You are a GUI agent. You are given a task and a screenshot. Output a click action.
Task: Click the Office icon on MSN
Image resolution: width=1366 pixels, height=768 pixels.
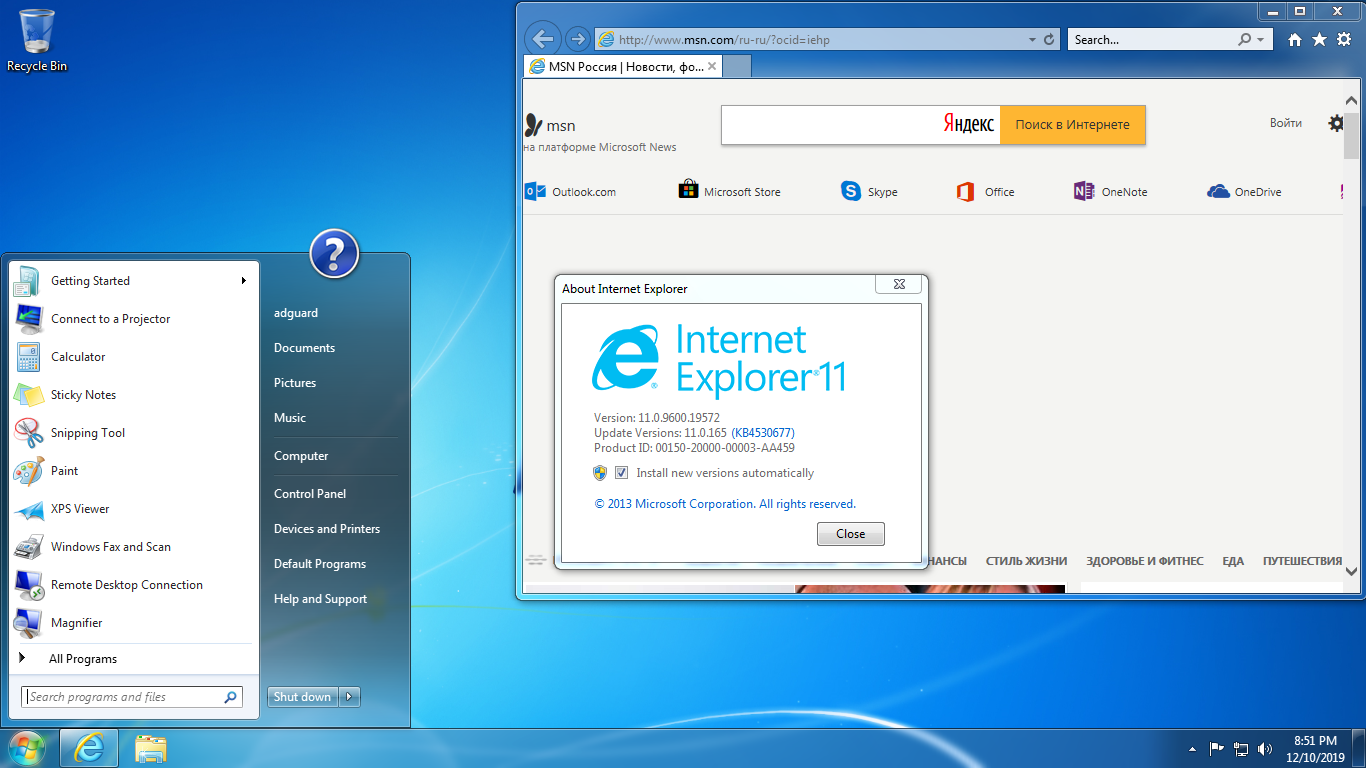coord(965,191)
